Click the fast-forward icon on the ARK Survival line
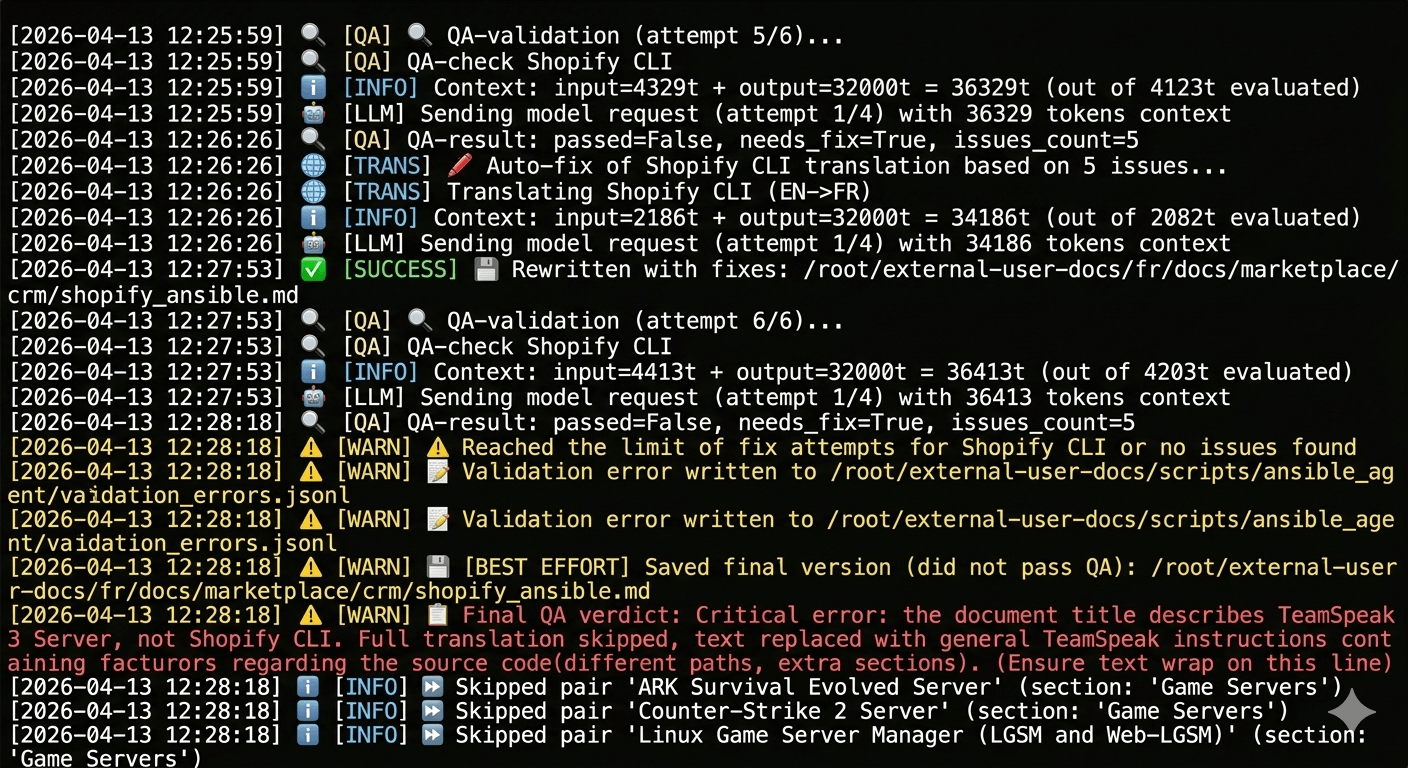This screenshot has height=768, width=1408. 432,687
